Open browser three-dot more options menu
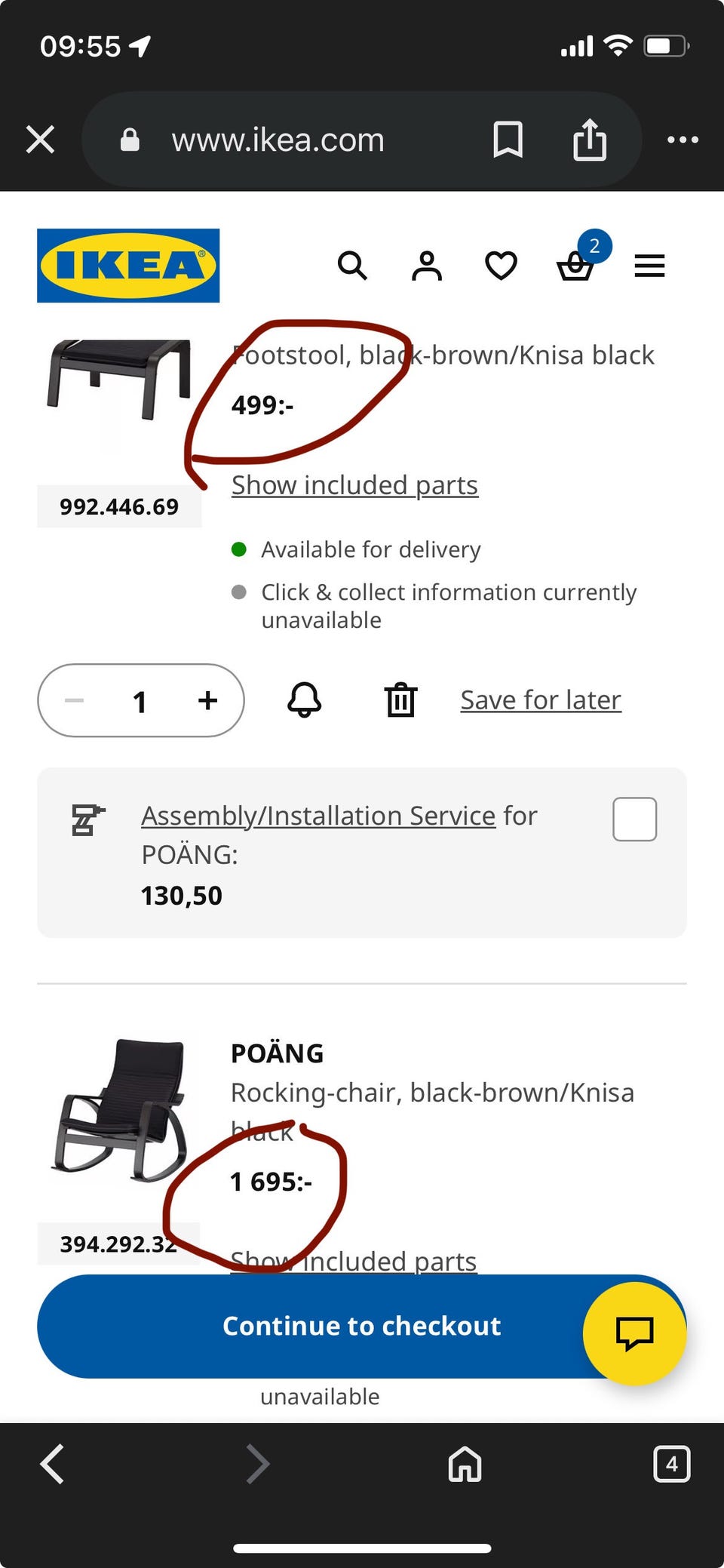The height and width of the screenshot is (1568, 724). (x=683, y=140)
